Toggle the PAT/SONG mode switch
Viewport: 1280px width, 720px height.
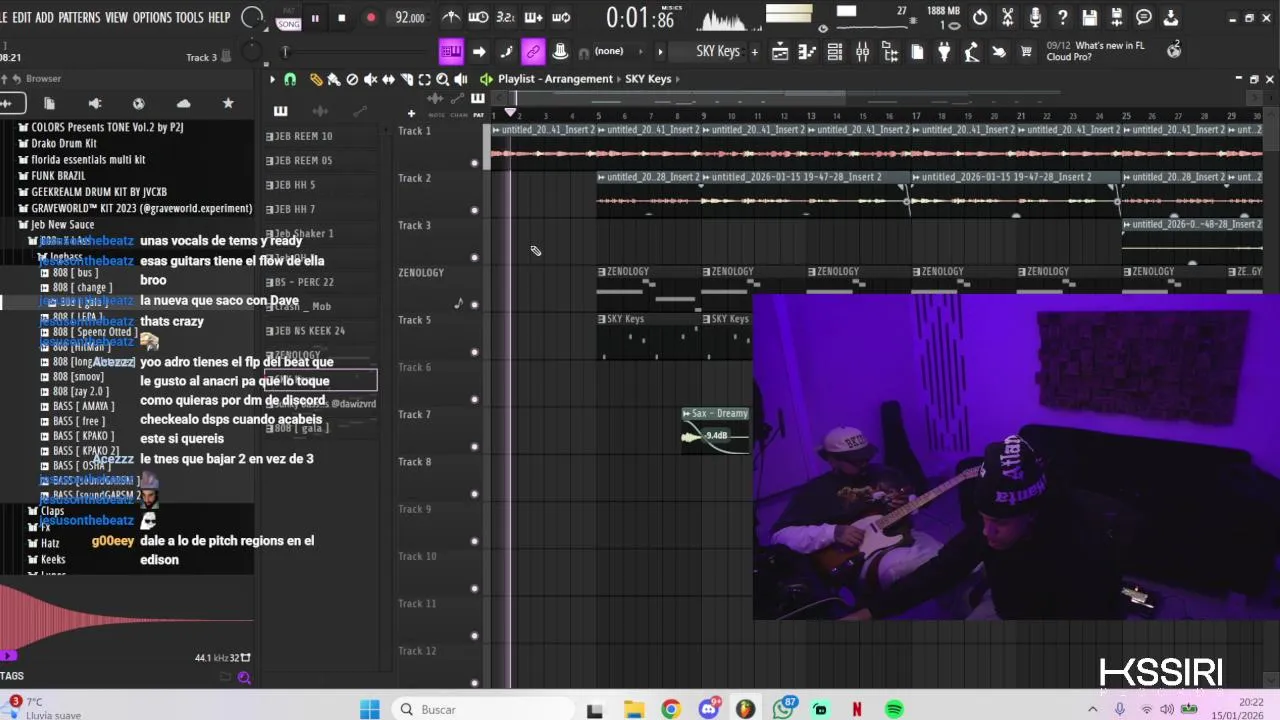pos(288,19)
